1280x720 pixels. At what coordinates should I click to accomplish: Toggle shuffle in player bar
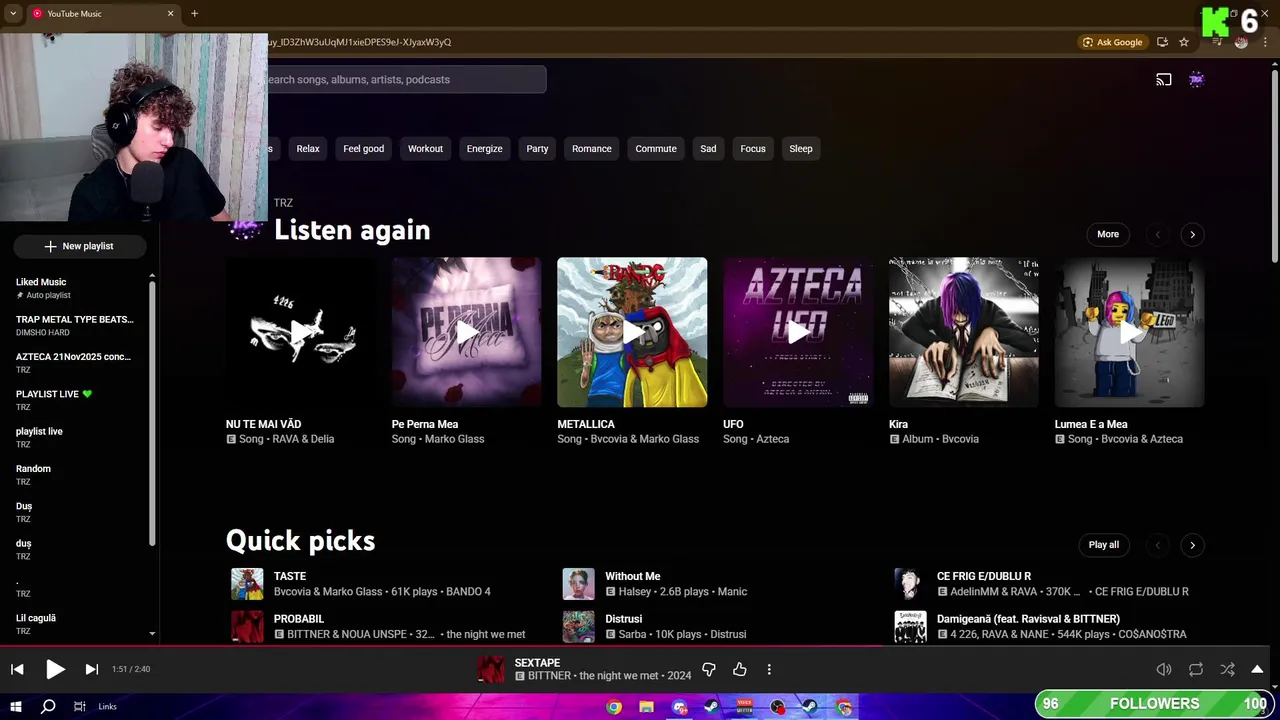(x=1227, y=669)
